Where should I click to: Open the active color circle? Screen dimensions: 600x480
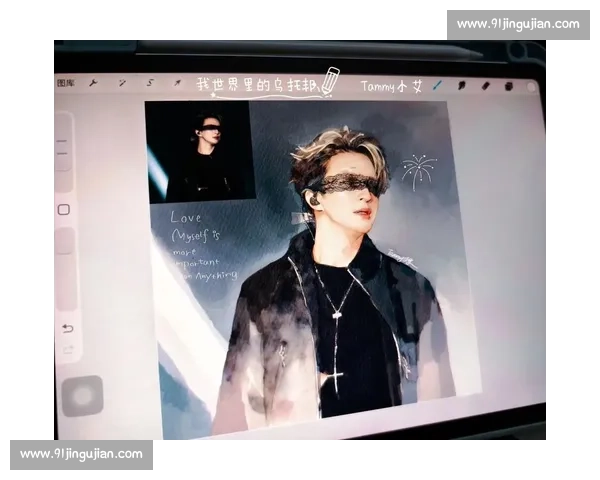[x=532, y=88]
